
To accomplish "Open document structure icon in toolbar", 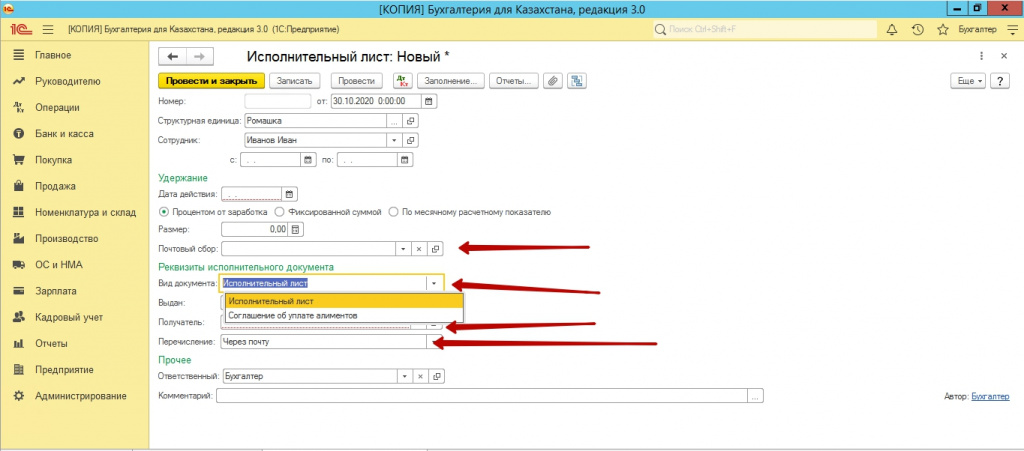I will 577,81.
